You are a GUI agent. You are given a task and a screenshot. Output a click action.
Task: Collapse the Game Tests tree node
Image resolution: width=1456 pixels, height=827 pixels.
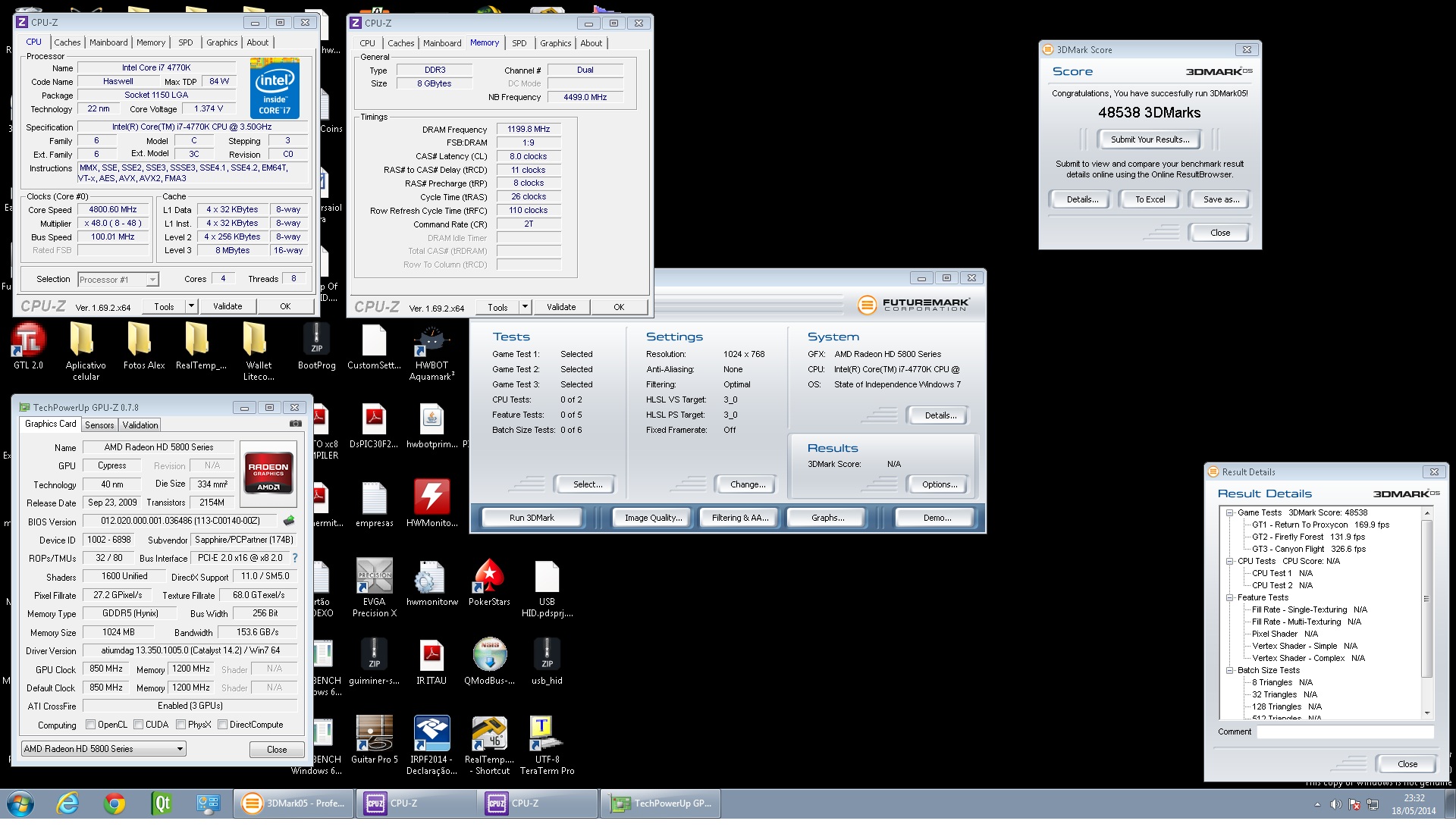tap(1229, 513)
